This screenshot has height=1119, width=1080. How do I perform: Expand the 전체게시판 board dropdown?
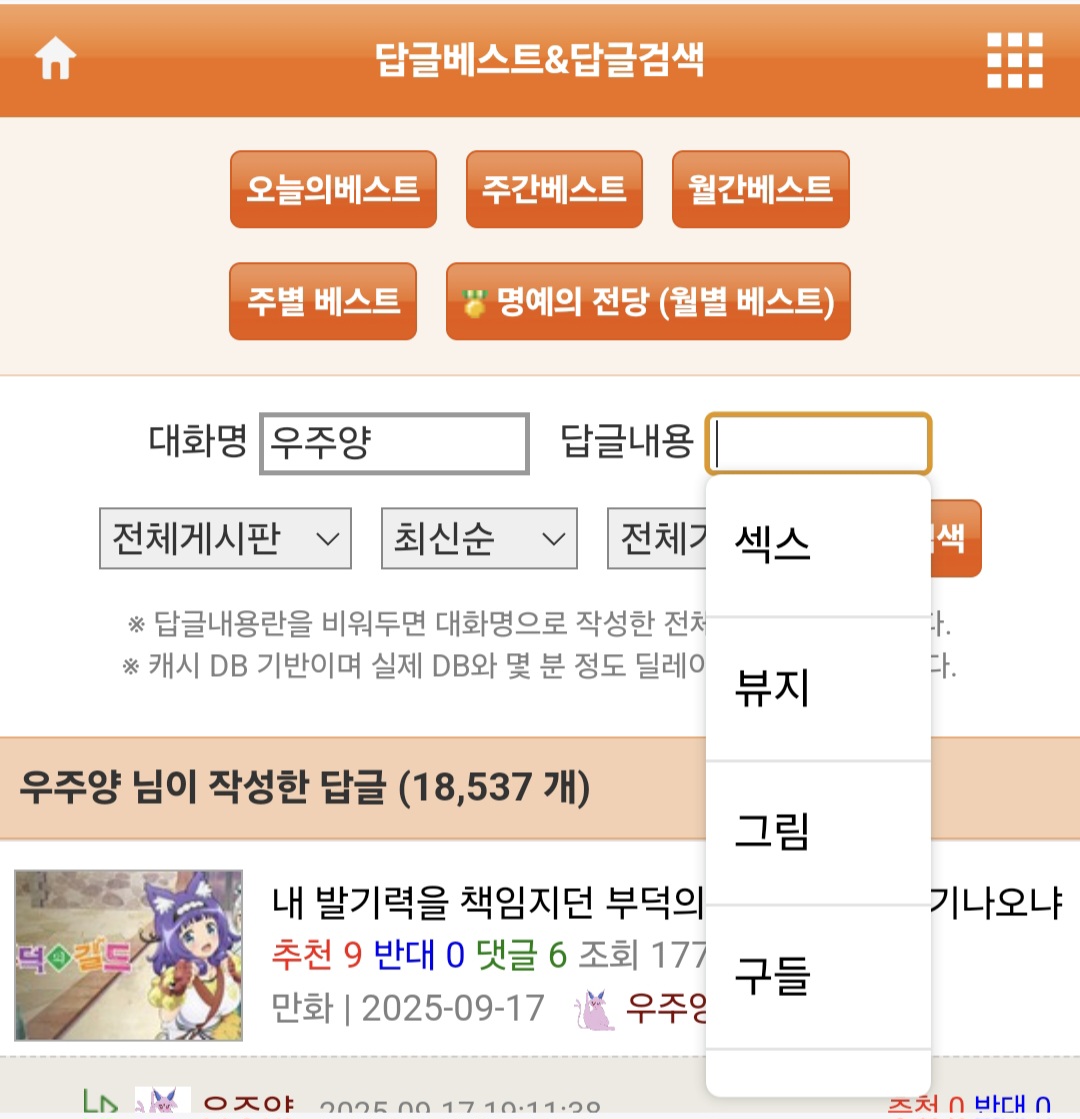[x=226, y=538]
